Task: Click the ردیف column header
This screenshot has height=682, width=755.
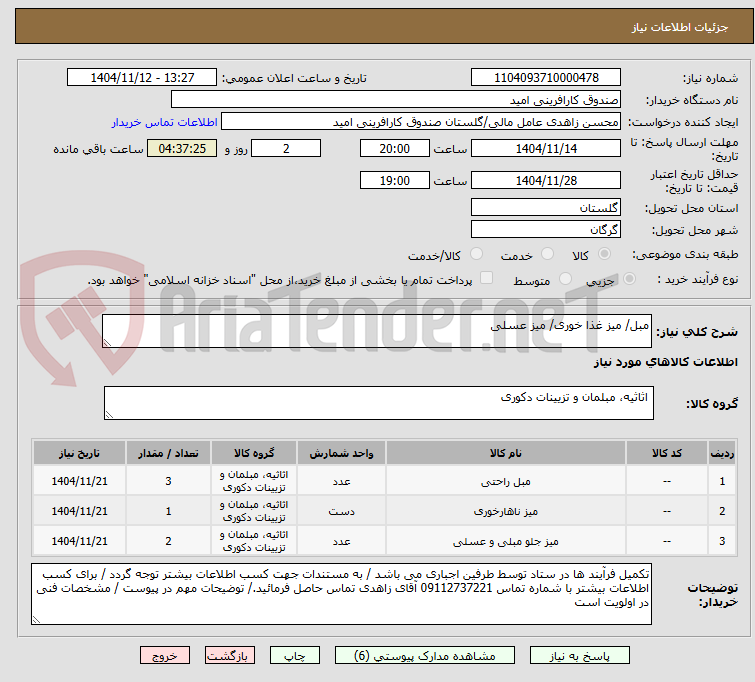Action: [722, 453]
